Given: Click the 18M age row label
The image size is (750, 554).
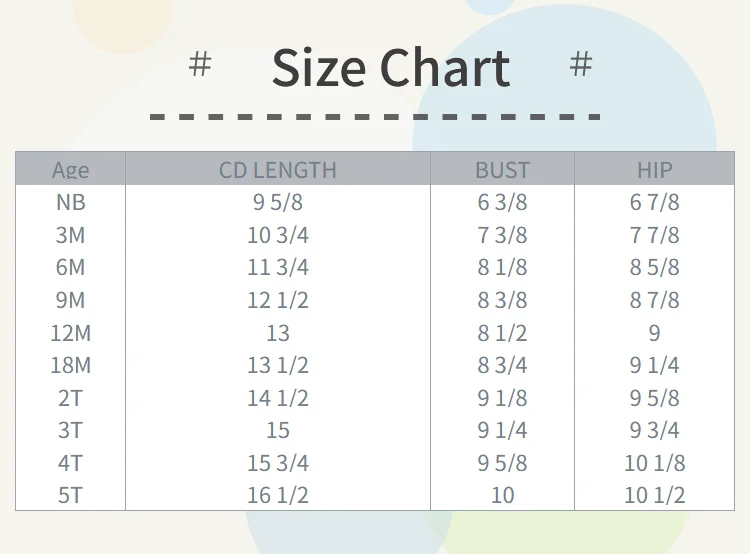Looking at the screenshot, I should point(70,365).
